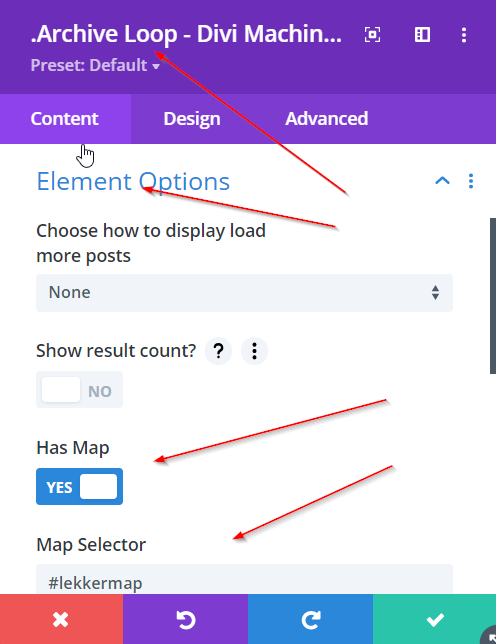The height and width of the screenshot is (644, 496).
Task: Open the Show result count options dots menu
Action: (x=255, y=351)
